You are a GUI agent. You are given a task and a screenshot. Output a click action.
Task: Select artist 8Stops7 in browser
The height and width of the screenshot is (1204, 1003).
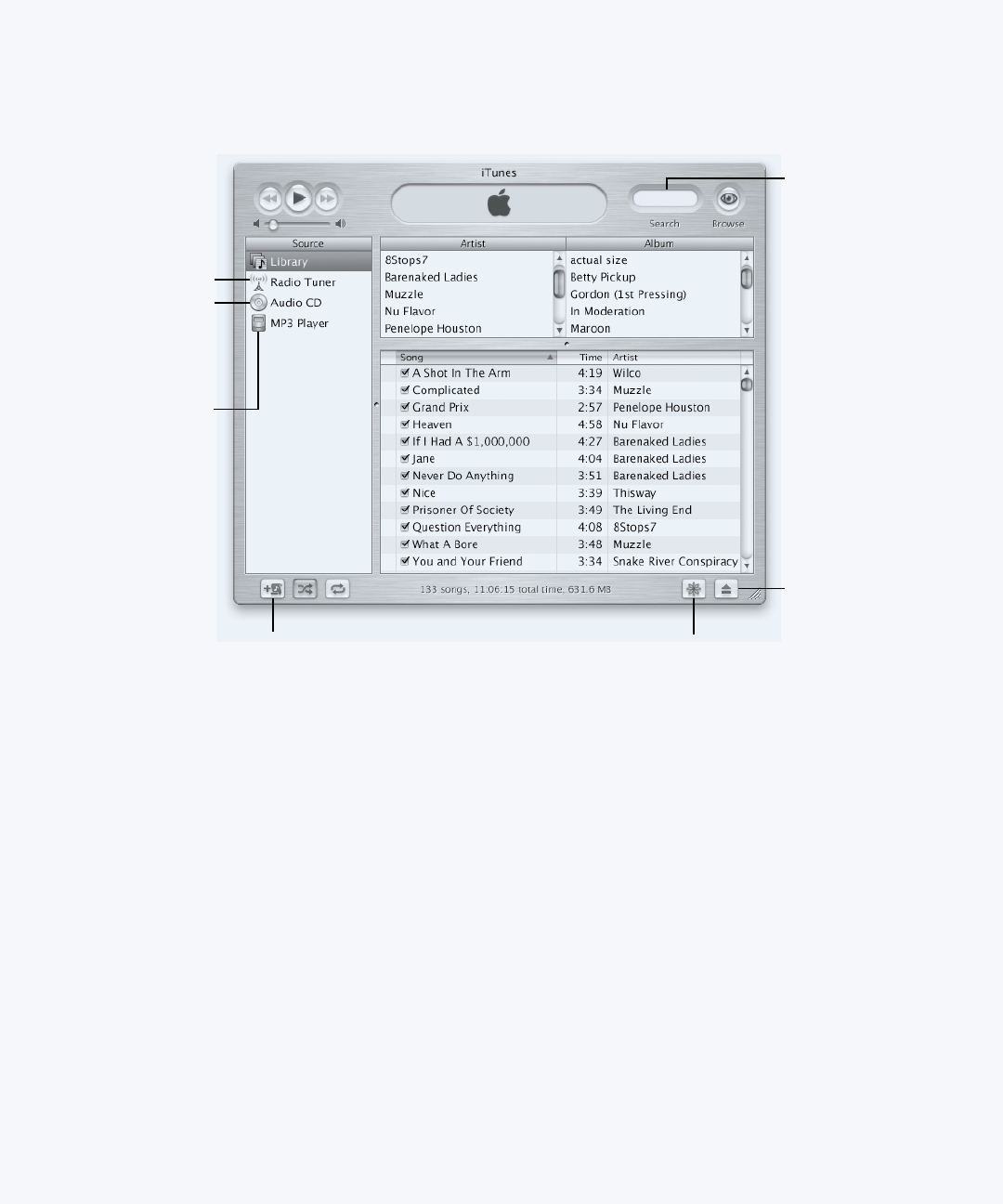(467, 260)
